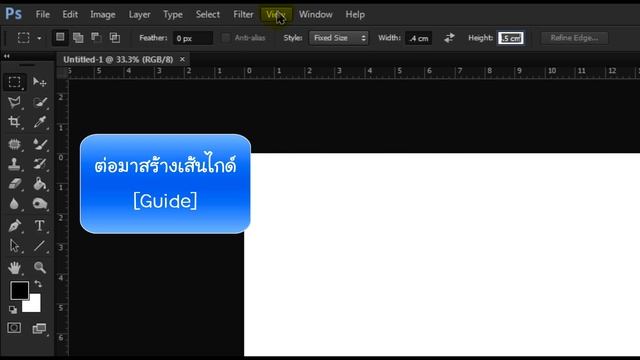
Task: Close the Untitled-1 document tab
Action: click(182, 60)
